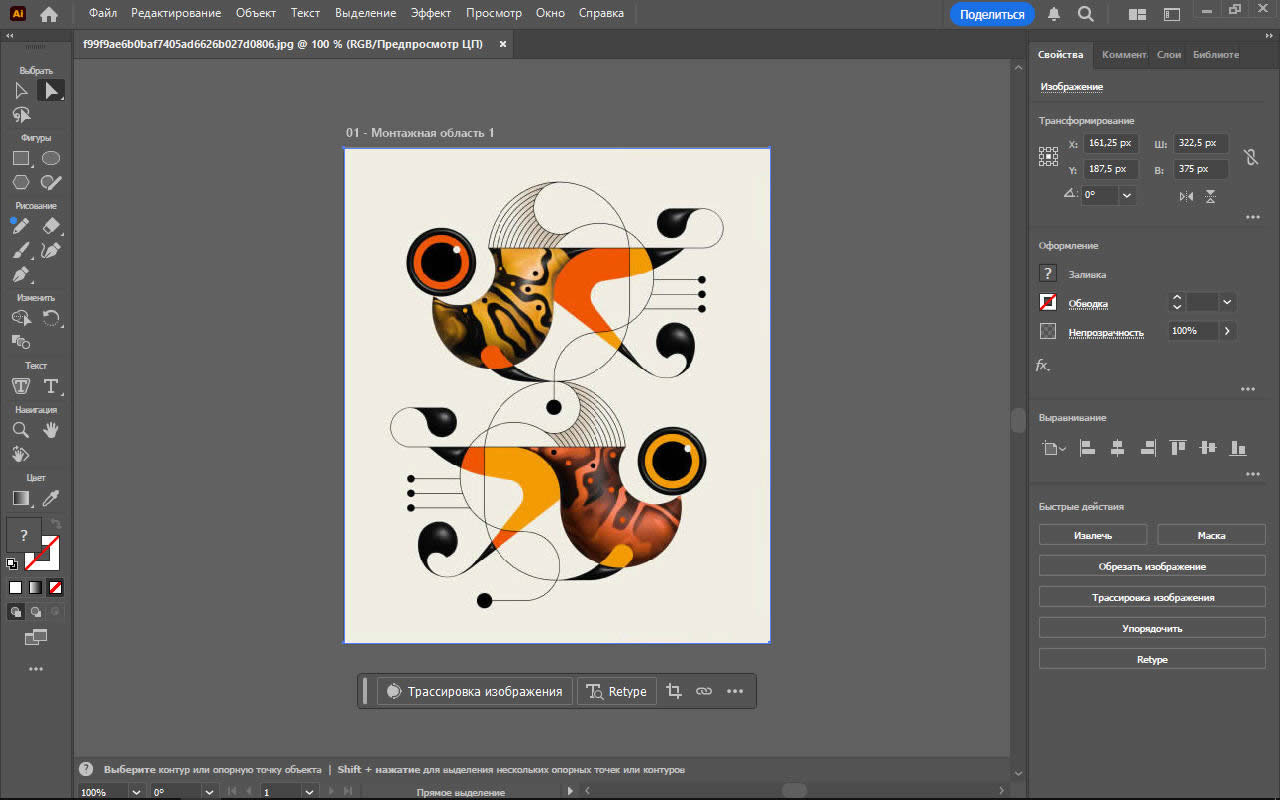This screenshot has width=1280, height=800.
Task: Click crop icon in contextual task bar
Action: (x=674, y=691)
